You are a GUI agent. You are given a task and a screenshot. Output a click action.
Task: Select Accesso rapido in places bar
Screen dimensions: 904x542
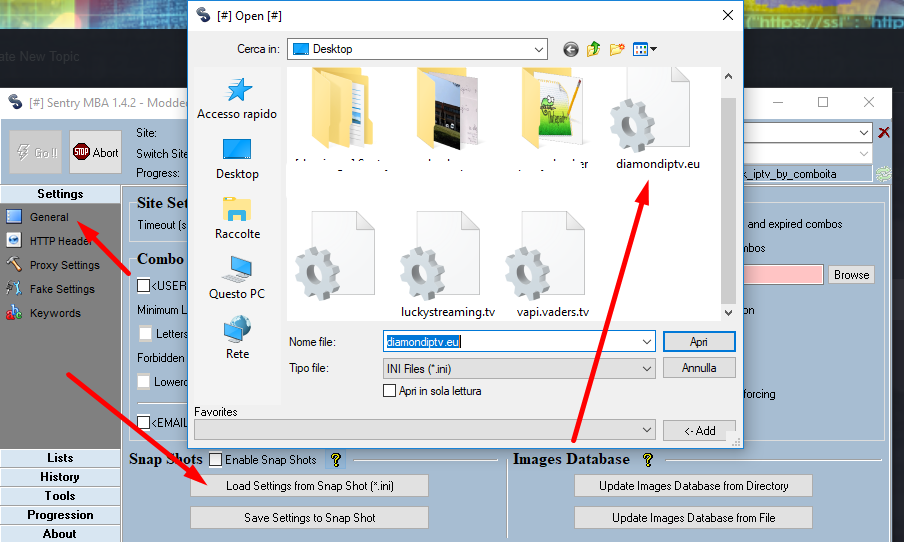[237, 99]
